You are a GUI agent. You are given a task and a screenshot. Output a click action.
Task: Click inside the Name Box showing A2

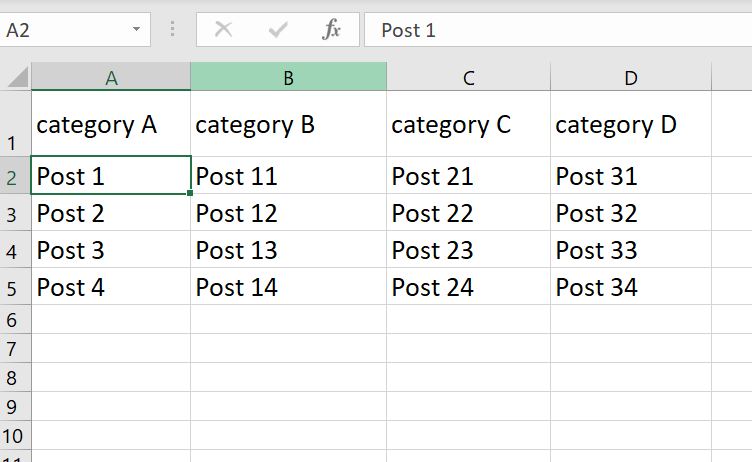pos(62,30)
